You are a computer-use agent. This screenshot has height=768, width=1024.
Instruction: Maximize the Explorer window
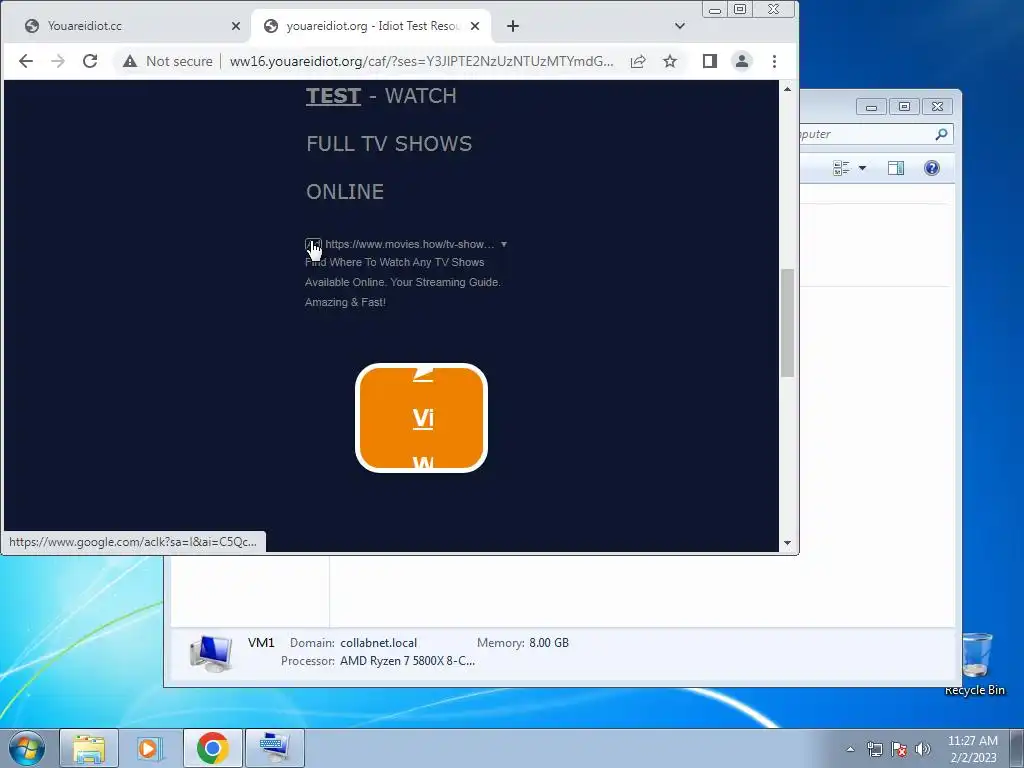[x=904, y=106]
